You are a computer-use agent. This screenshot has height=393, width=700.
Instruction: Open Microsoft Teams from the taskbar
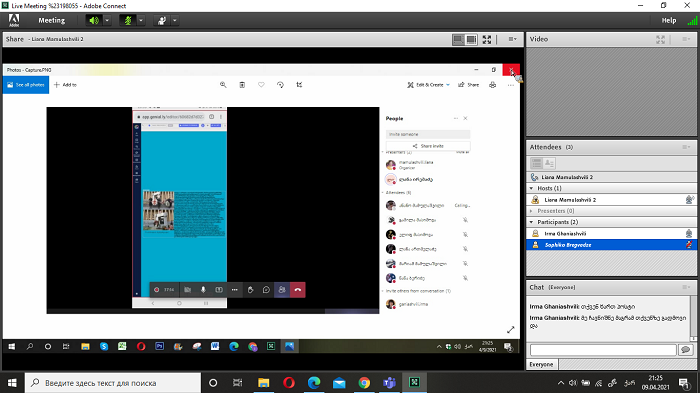tap(389, 383)
